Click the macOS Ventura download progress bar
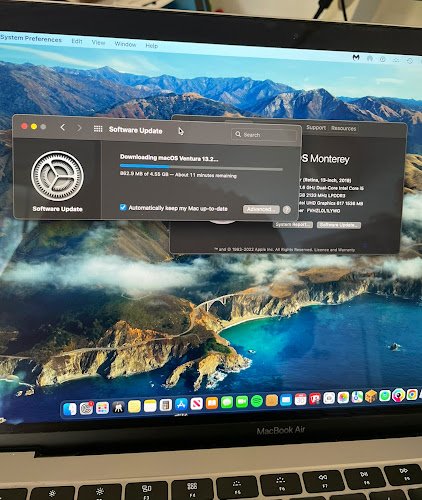Screen dimensions: 422x500 (x=201, y=167)
